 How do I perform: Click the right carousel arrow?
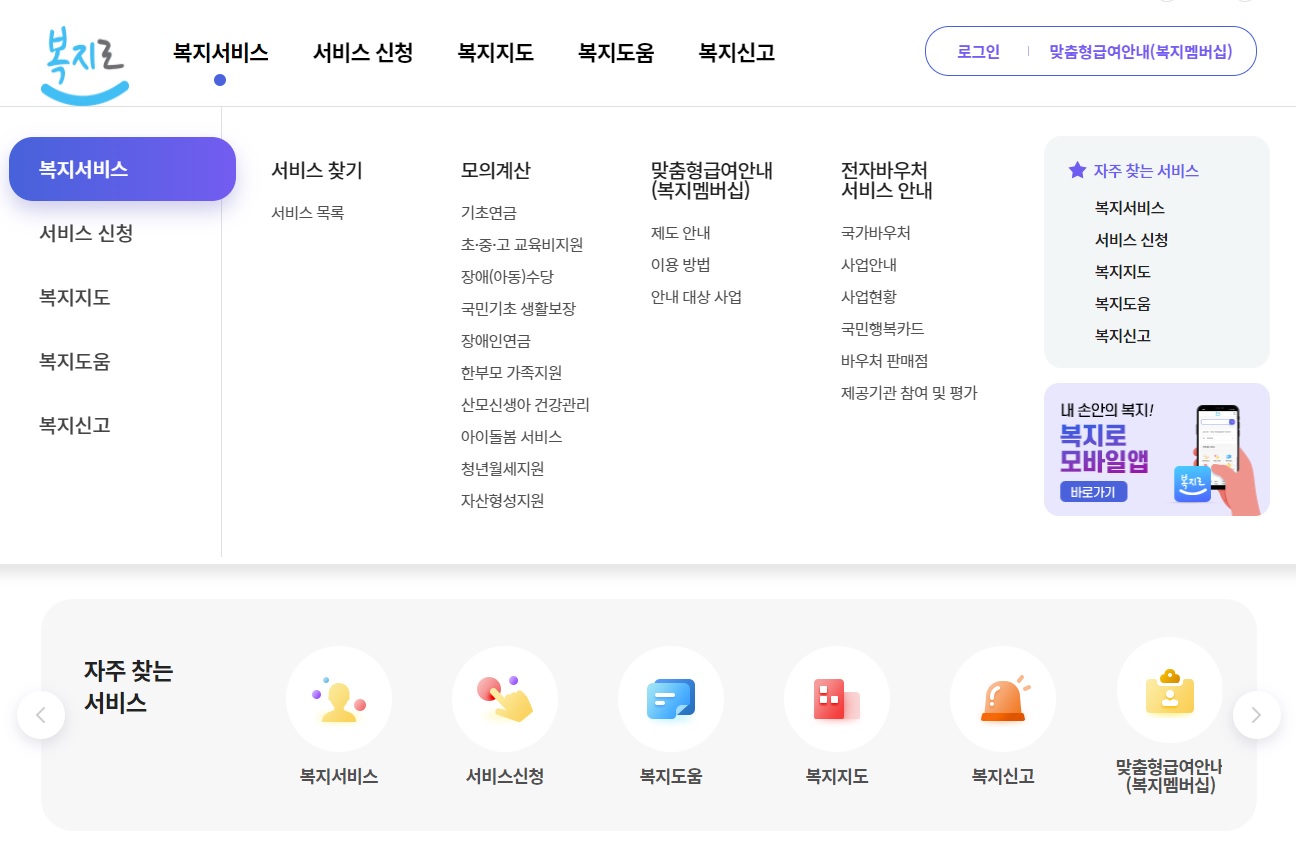click(x=1256, y=715)
